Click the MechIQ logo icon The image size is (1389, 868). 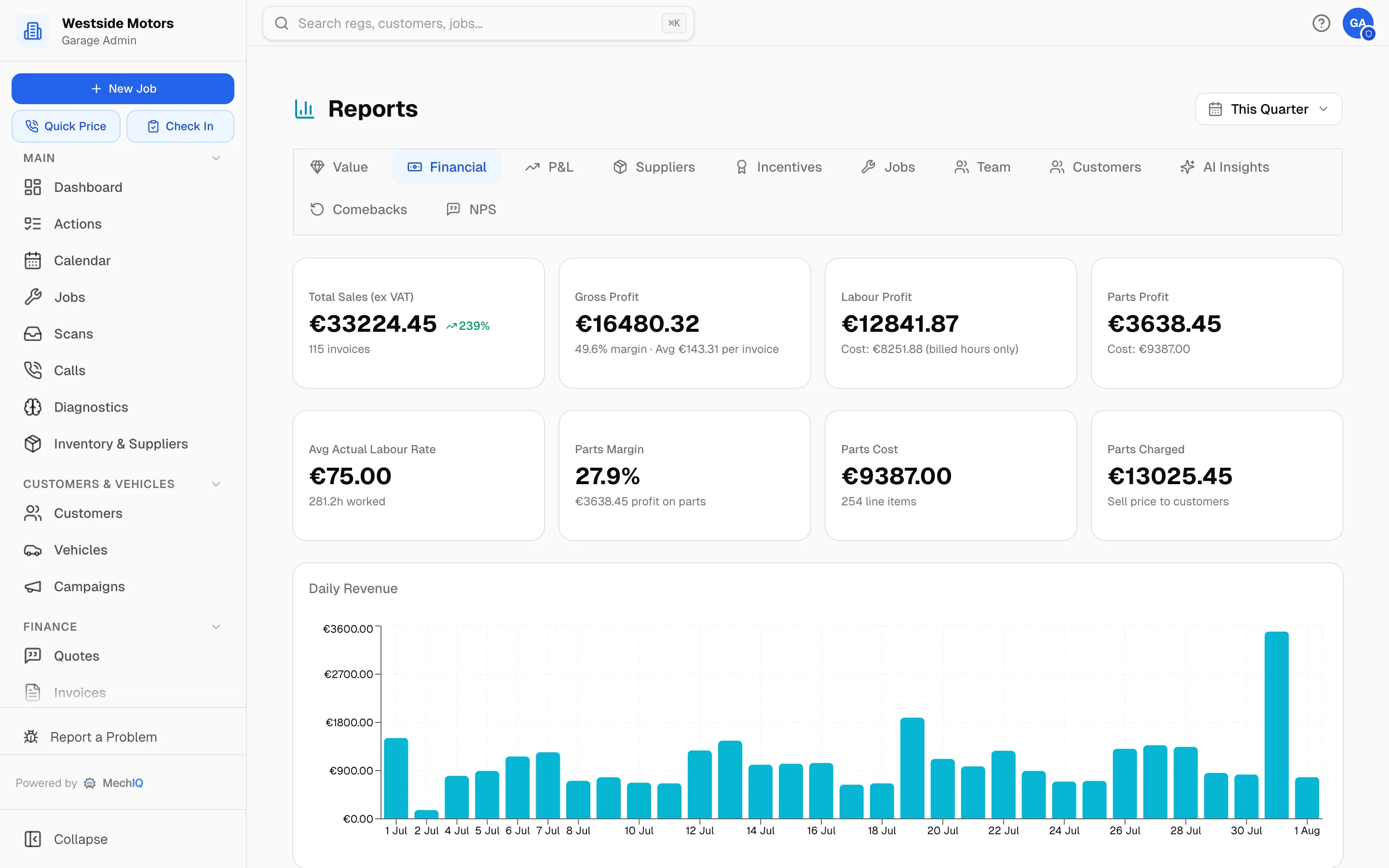[90, 783]
